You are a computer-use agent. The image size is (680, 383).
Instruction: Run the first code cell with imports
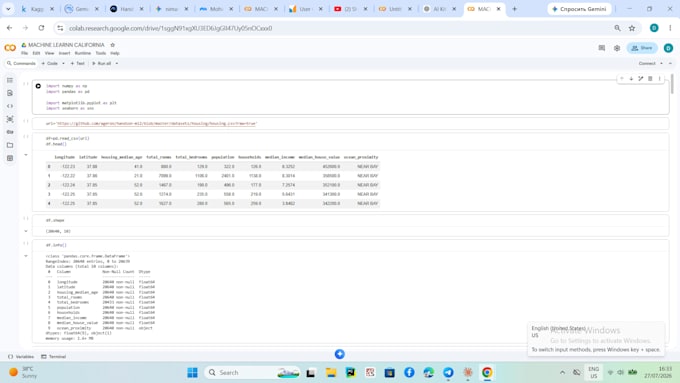(x=38, y=86)
